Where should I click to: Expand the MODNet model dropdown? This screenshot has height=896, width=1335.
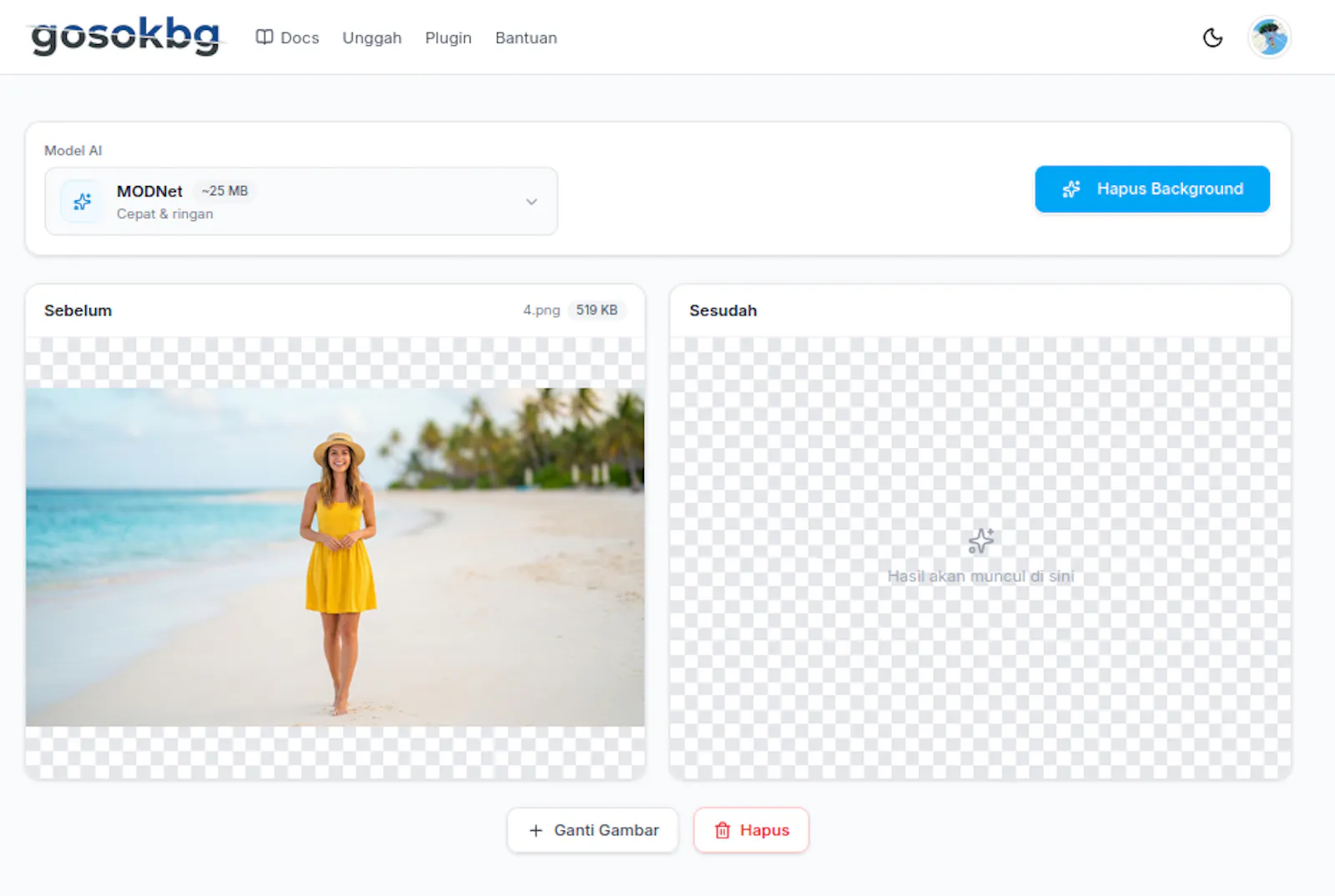[x=301, y=201]
